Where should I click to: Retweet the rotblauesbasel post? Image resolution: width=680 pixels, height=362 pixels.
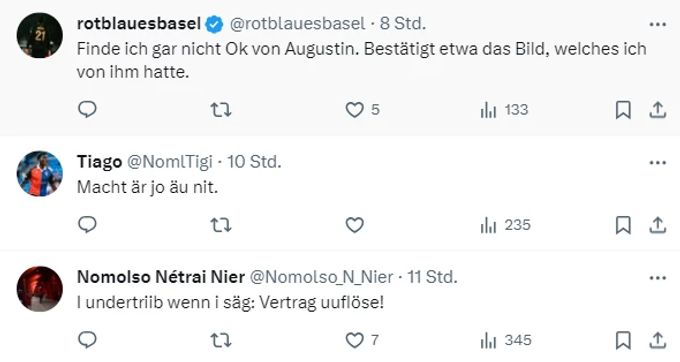tap(221, 110)
